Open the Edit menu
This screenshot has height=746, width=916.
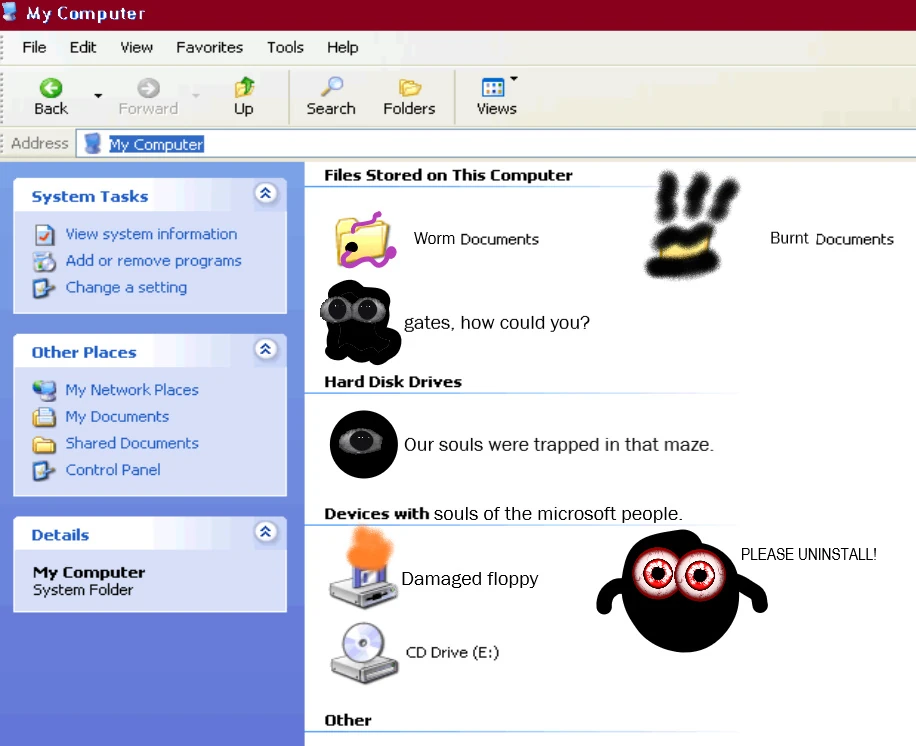point(83,47)
